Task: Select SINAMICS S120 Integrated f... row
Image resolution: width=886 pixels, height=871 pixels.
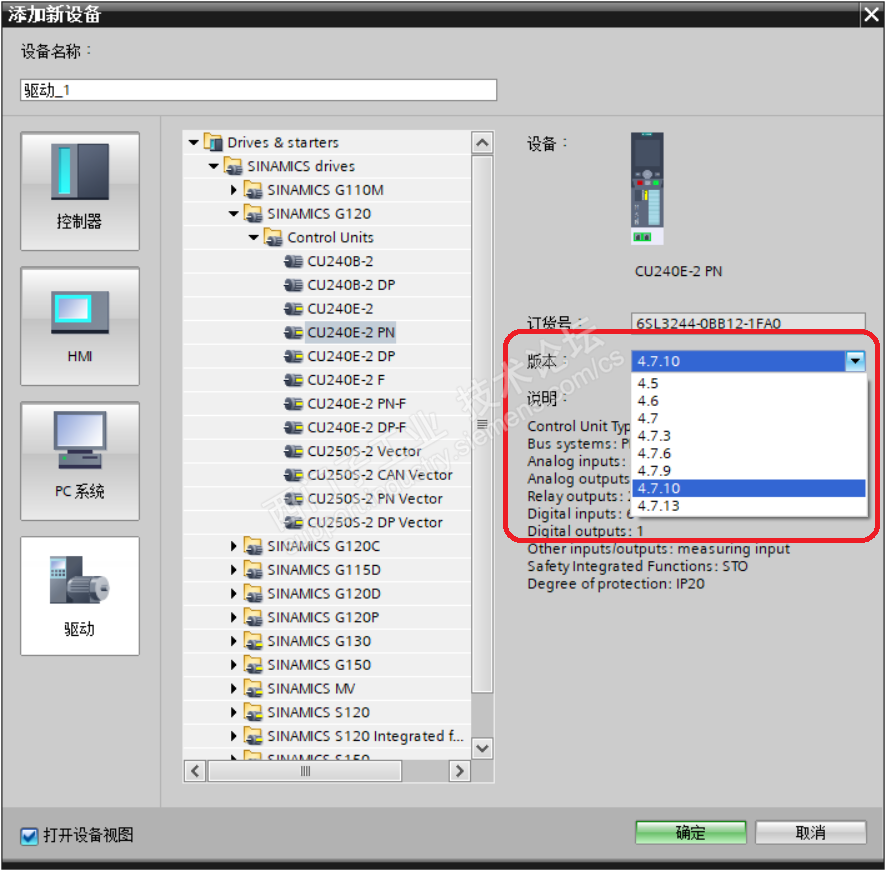Action: [x=327, y=736]
